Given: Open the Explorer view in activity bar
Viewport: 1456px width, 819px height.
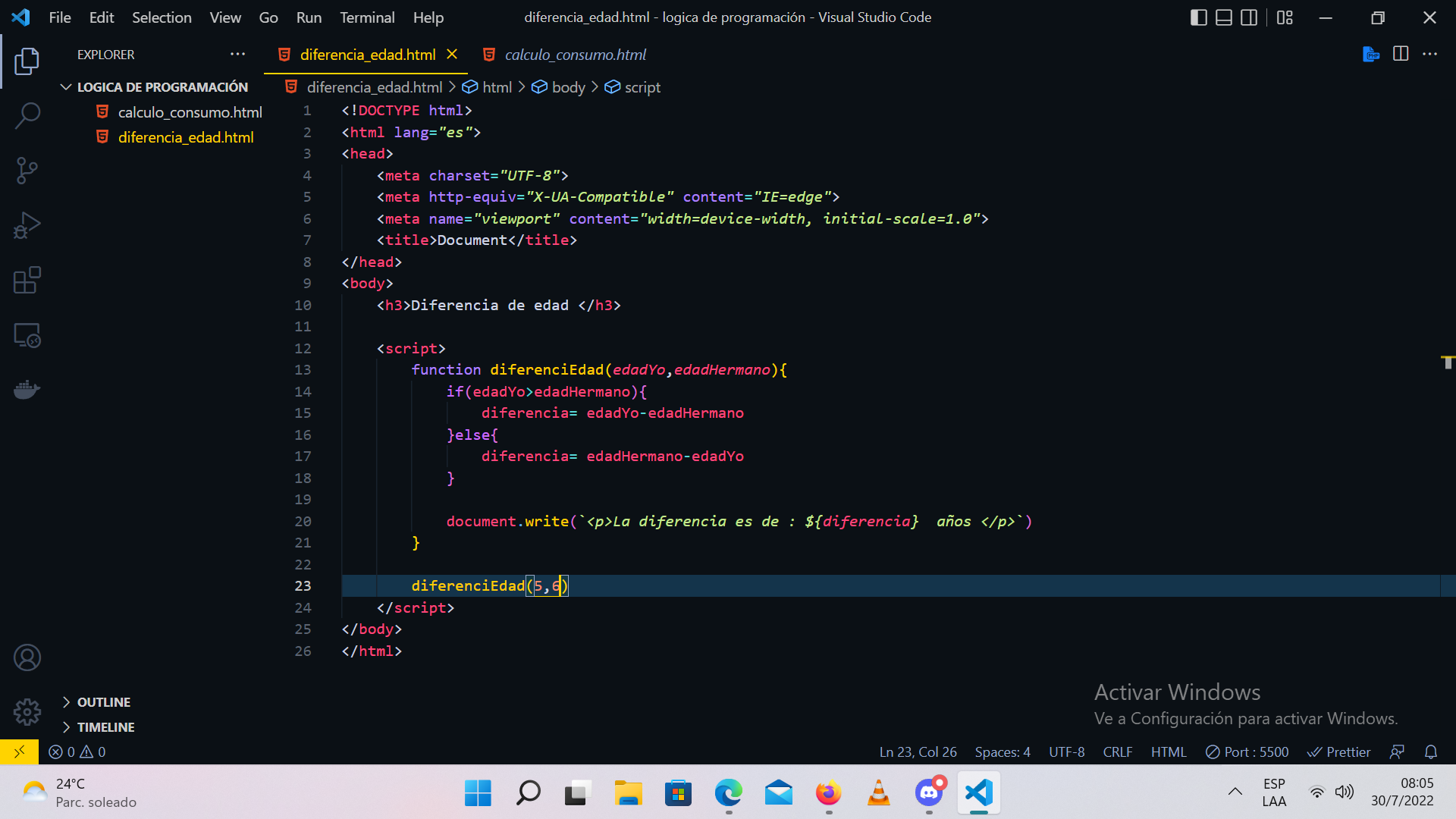Looking at the screenshot, I should [x=27, y=61].
